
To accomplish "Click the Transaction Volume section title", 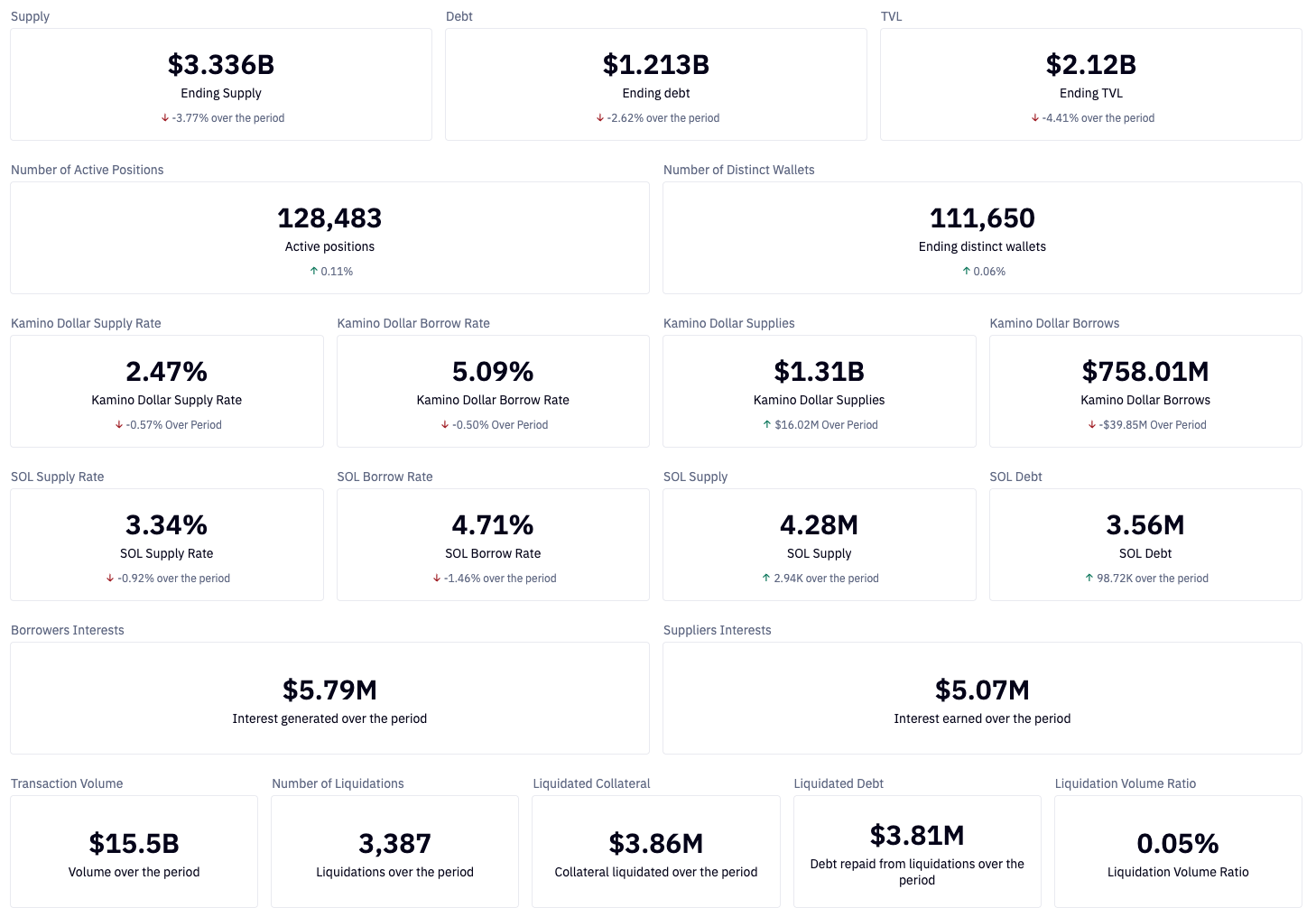I will pos(67,783).
